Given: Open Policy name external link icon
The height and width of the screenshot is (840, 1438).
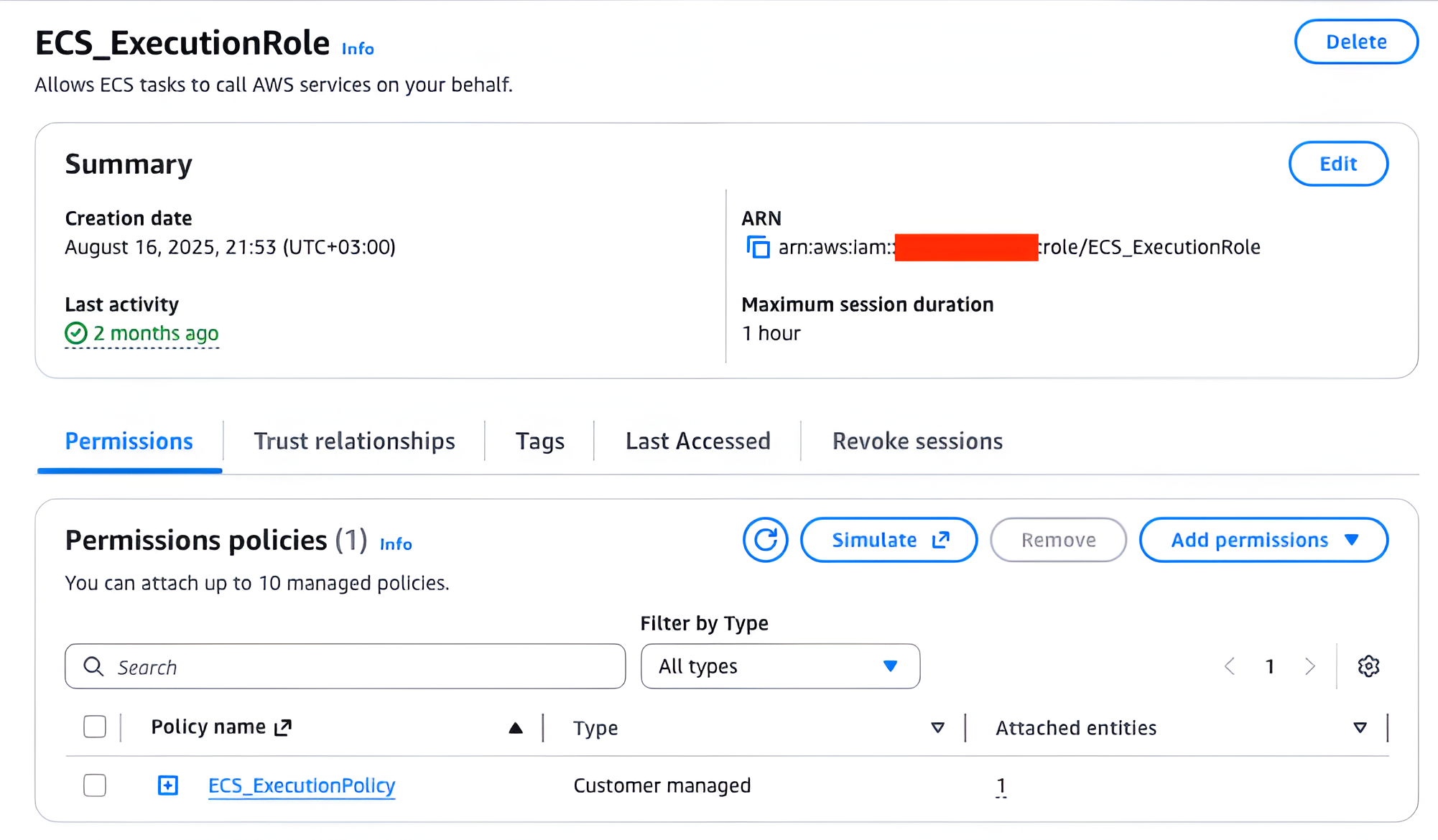Looking at the screenshot, I should pyautogui.click(x=283, y=727).
